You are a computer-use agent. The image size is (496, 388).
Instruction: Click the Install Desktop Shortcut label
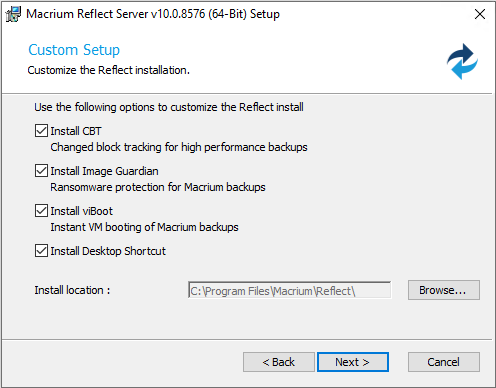tap(108, 251)
